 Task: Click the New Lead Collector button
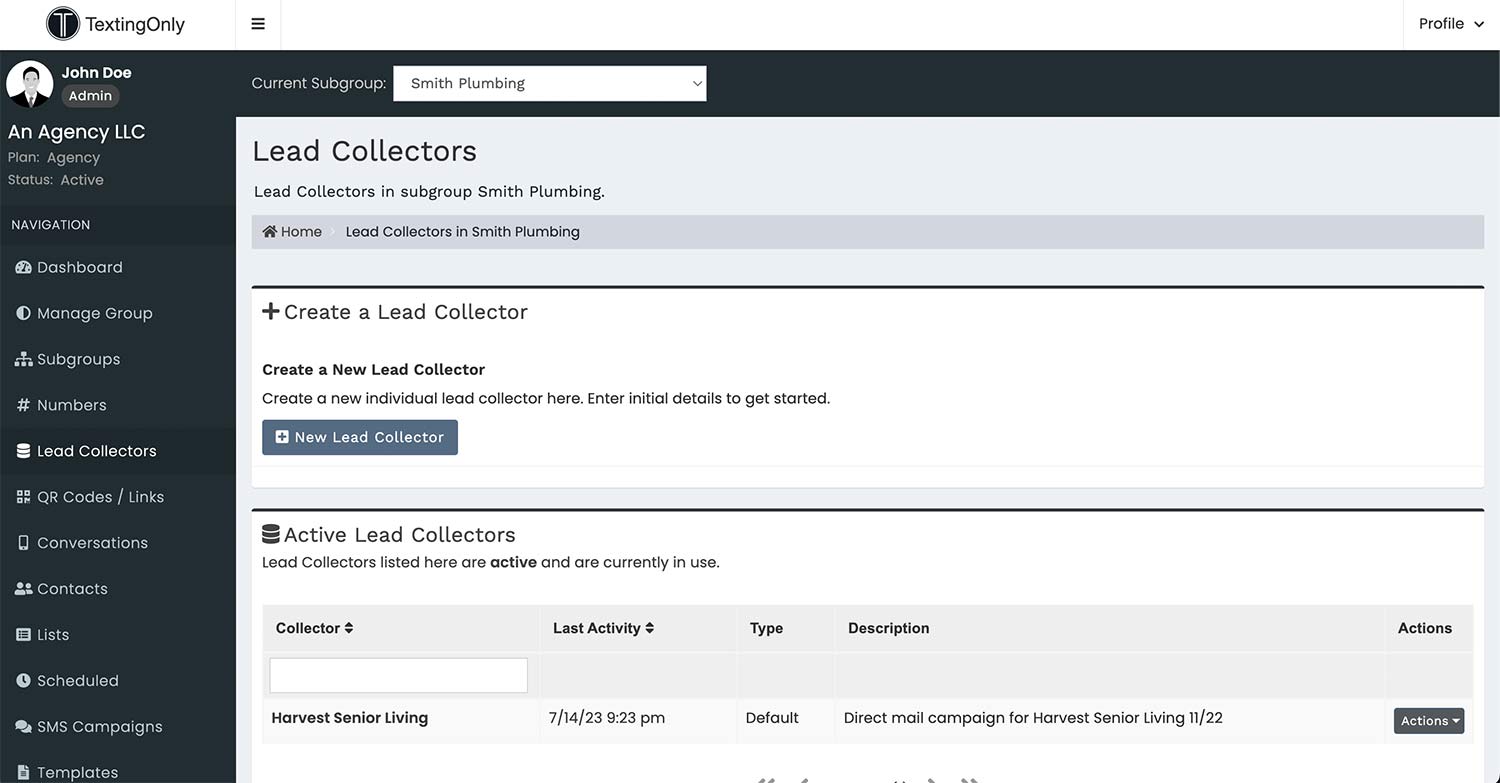point(359,437)
